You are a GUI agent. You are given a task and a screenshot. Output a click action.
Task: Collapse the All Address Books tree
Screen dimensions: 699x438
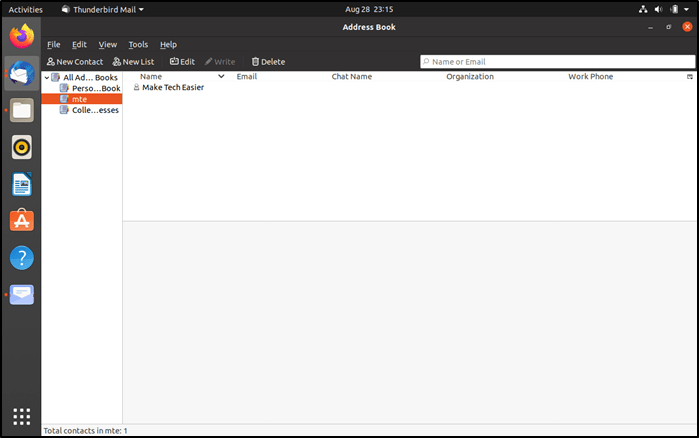pyautogui.click(x=47, y=78)
